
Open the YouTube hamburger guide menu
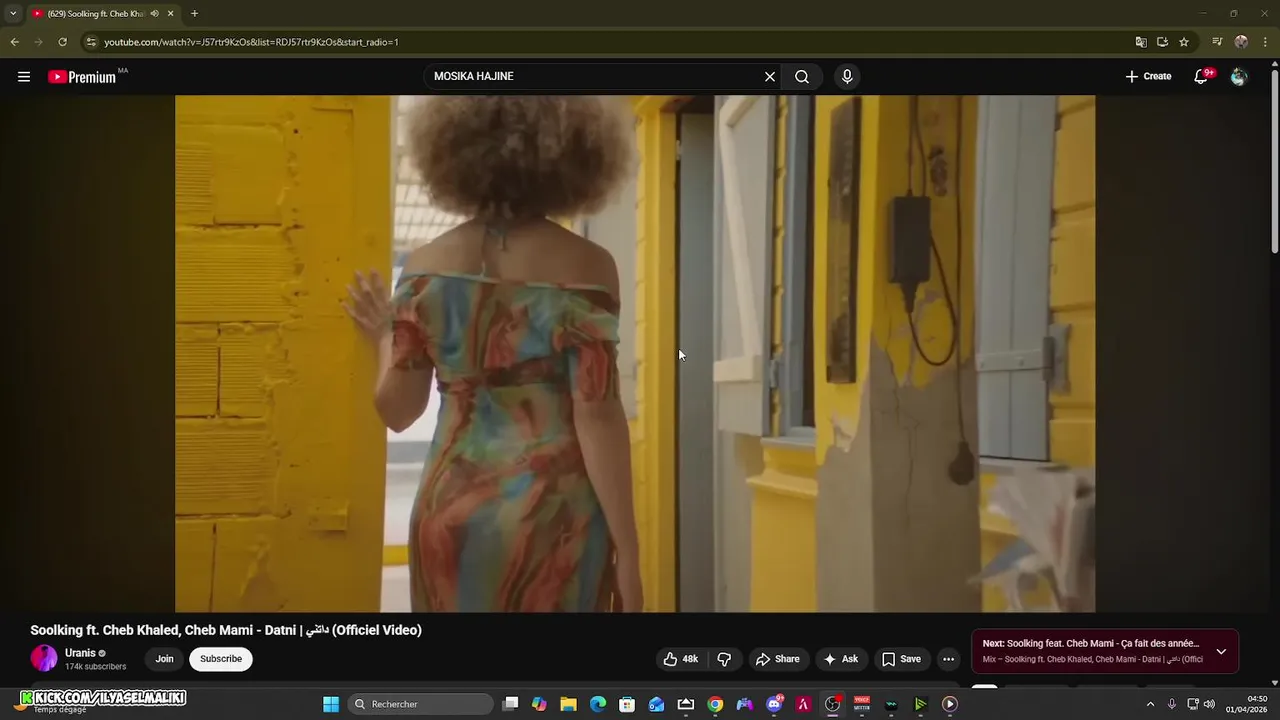[x=24, y=77]
